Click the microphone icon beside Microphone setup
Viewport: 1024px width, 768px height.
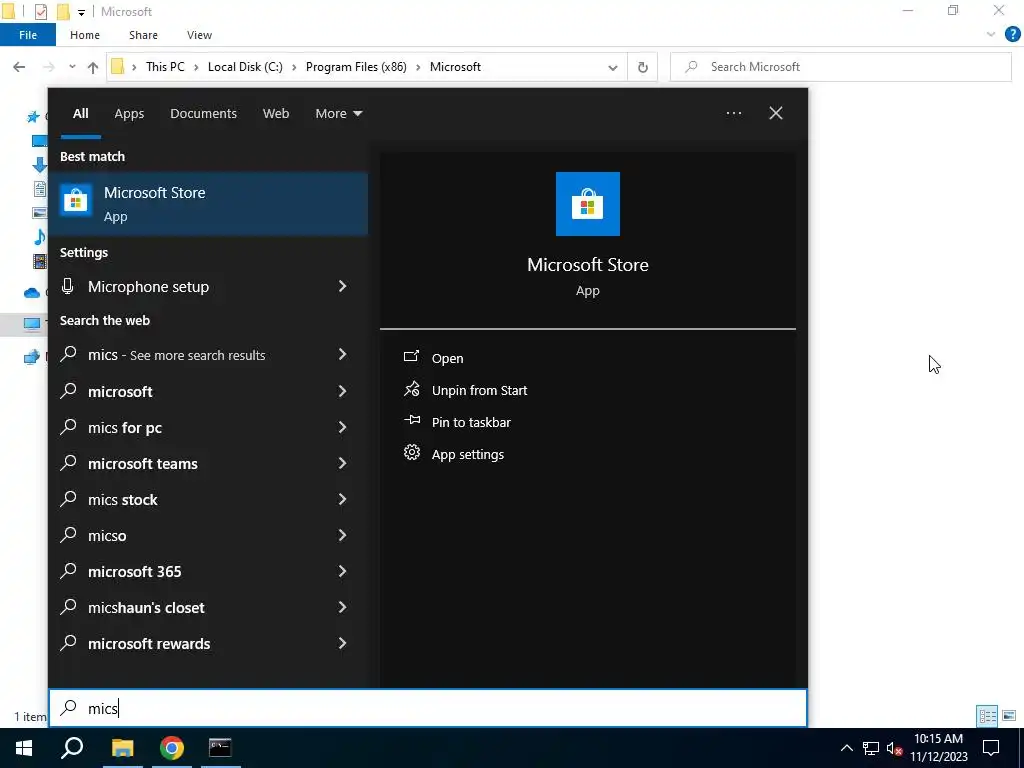[67, 286]
